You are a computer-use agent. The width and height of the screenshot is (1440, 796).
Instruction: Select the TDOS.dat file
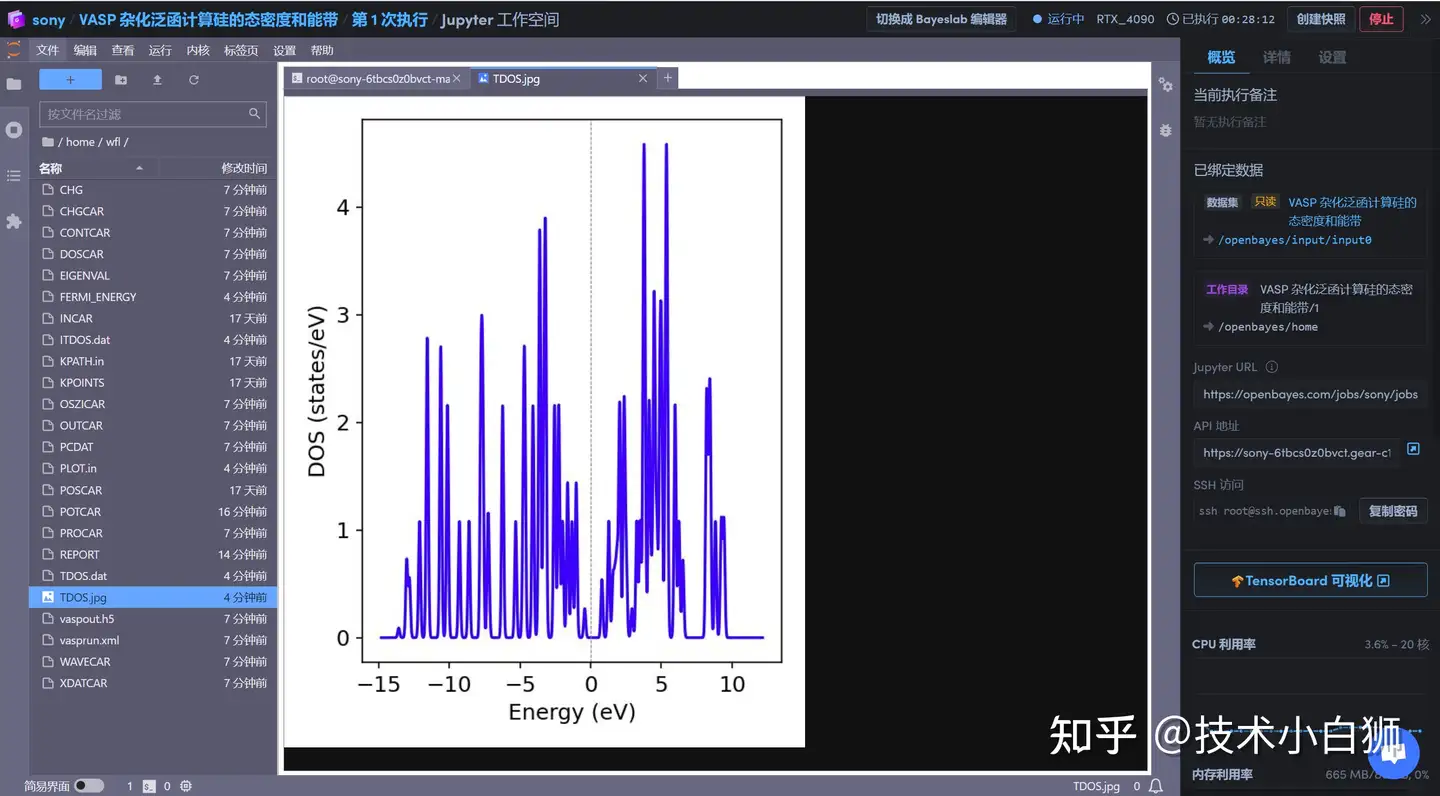(154, 576)
